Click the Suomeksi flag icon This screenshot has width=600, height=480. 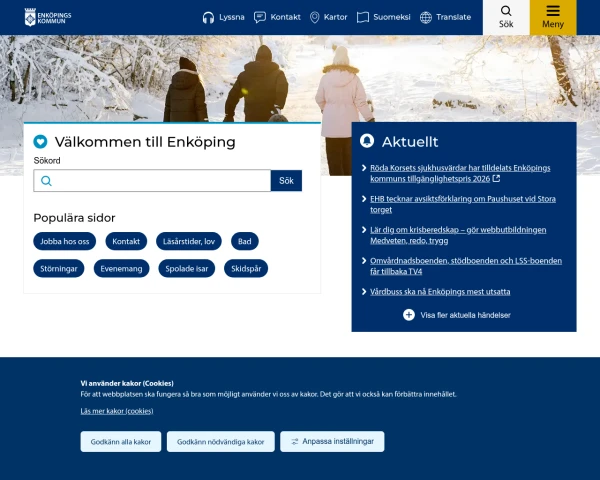(x=363, y=17)
